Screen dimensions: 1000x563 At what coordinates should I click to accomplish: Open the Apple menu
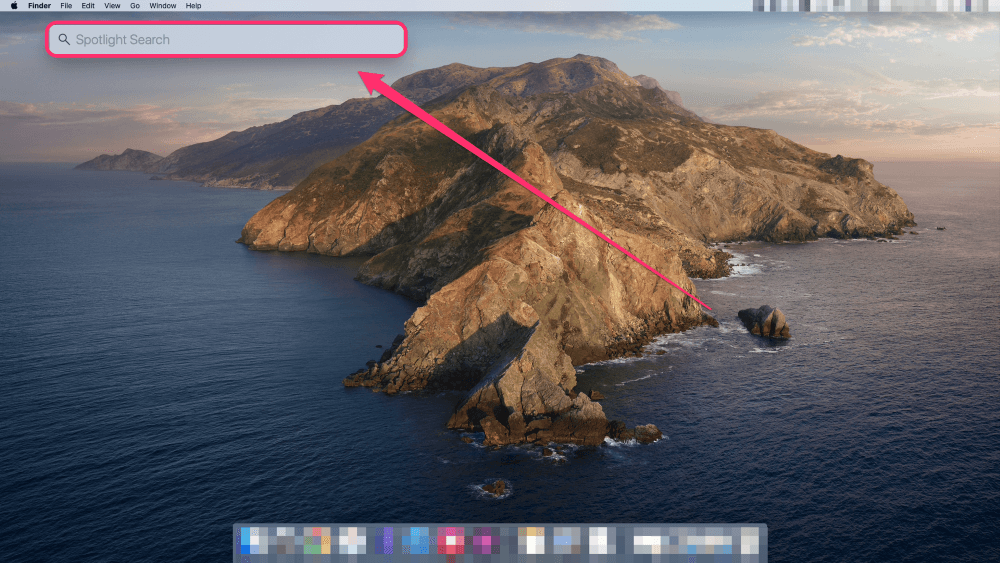tap(14, 6)
